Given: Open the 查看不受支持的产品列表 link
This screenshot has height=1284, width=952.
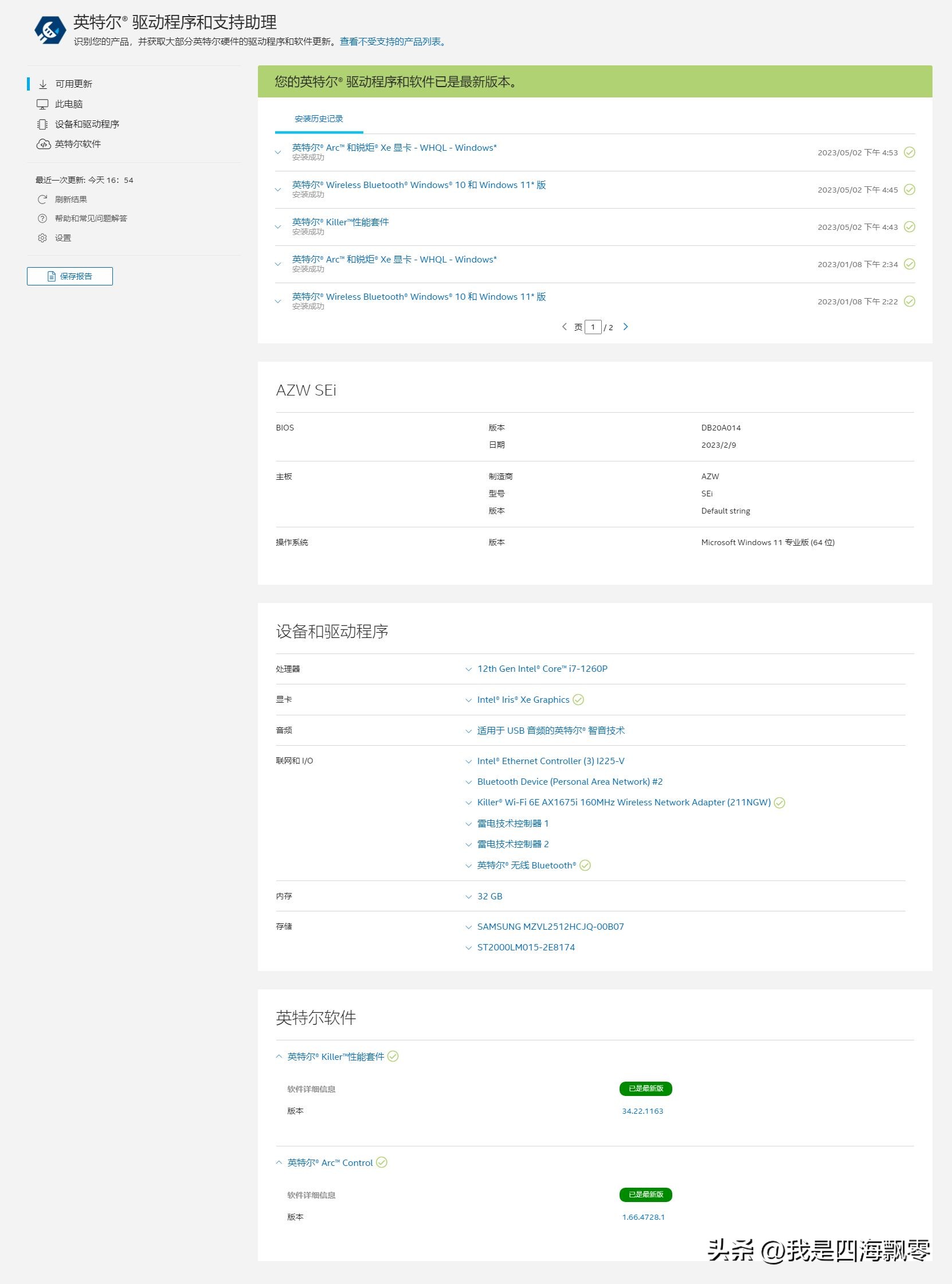Looking at the screenshot, I should (393, 41).
